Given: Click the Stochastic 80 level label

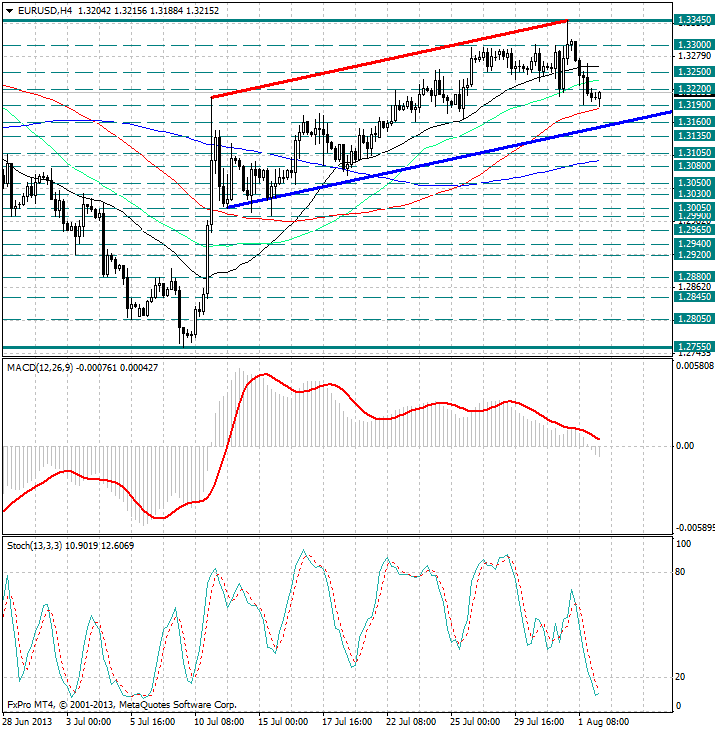Looking at the screenshot, I should (680, 572).
